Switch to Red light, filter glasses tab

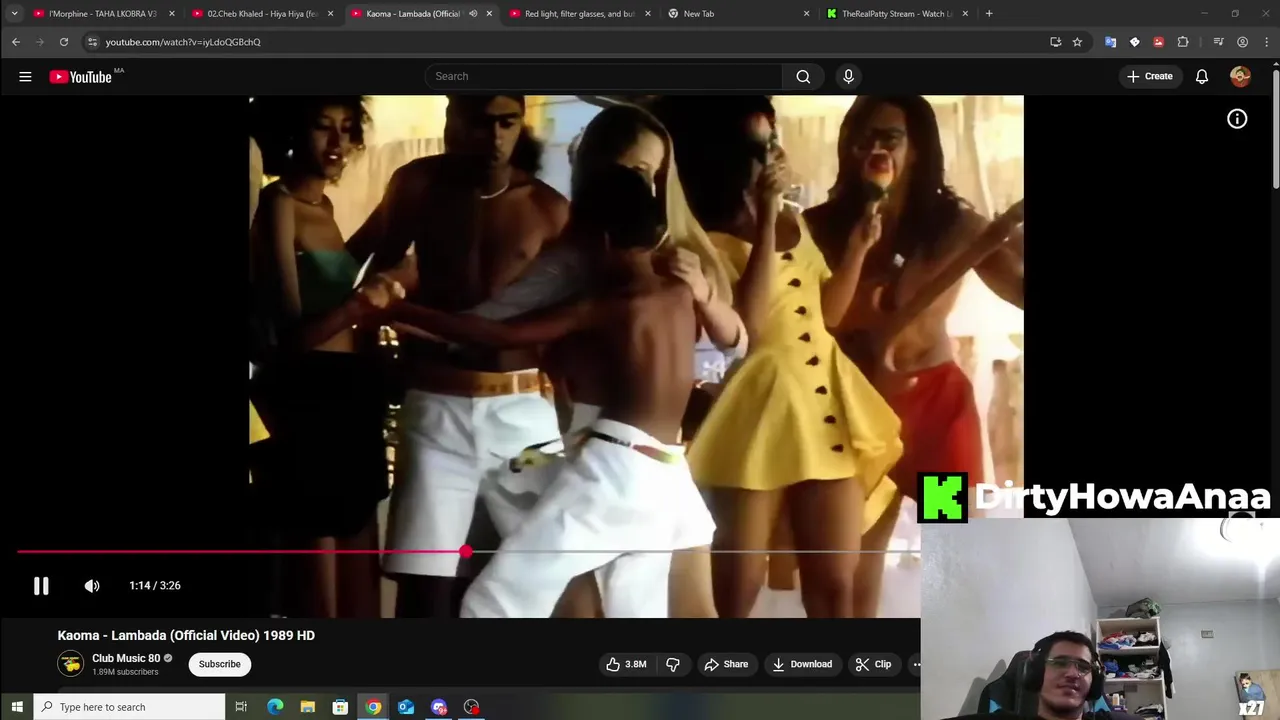(x=580, y=14)
